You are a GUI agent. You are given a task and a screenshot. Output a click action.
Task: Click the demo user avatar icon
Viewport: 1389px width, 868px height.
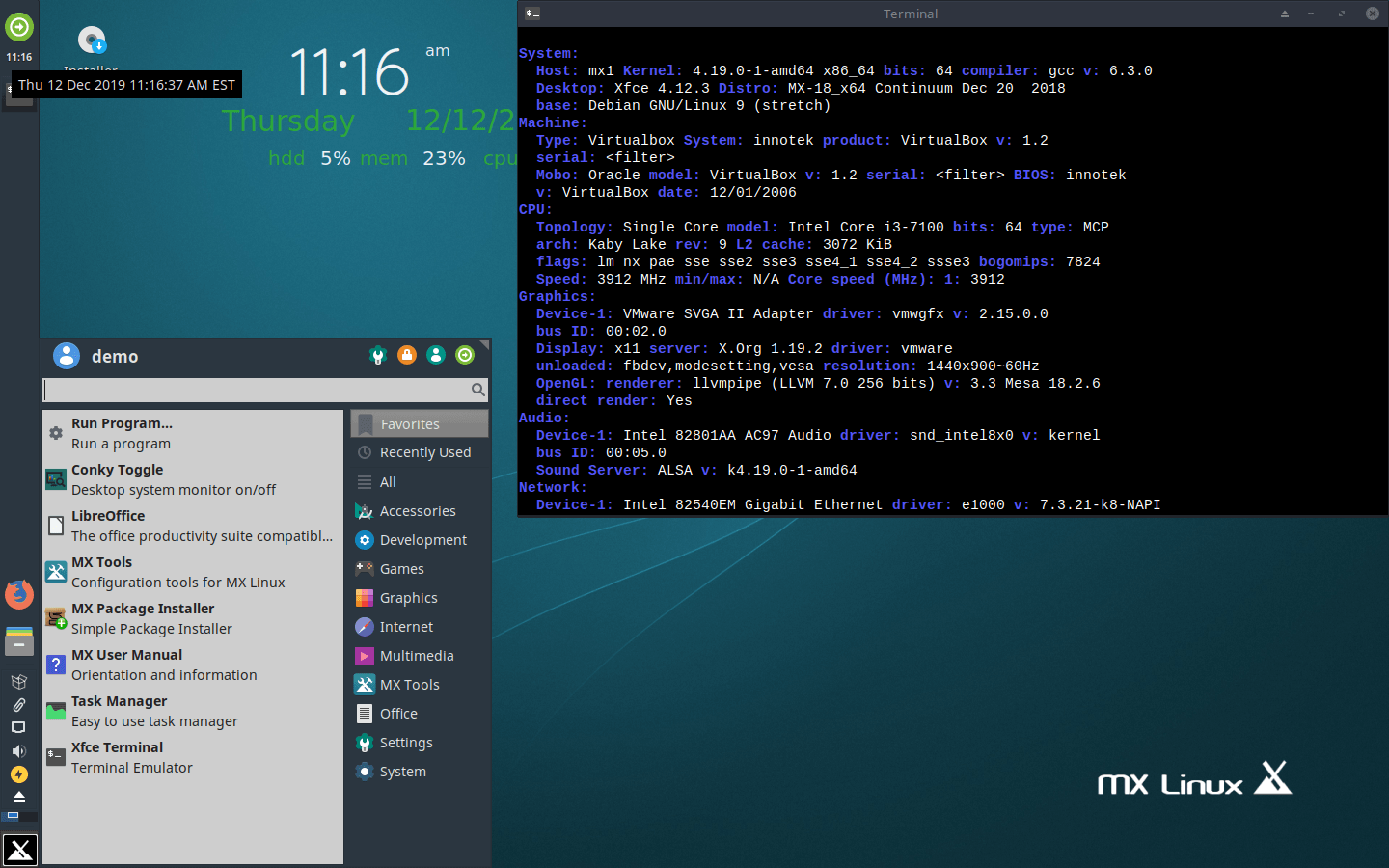click(x=67, y=356)
